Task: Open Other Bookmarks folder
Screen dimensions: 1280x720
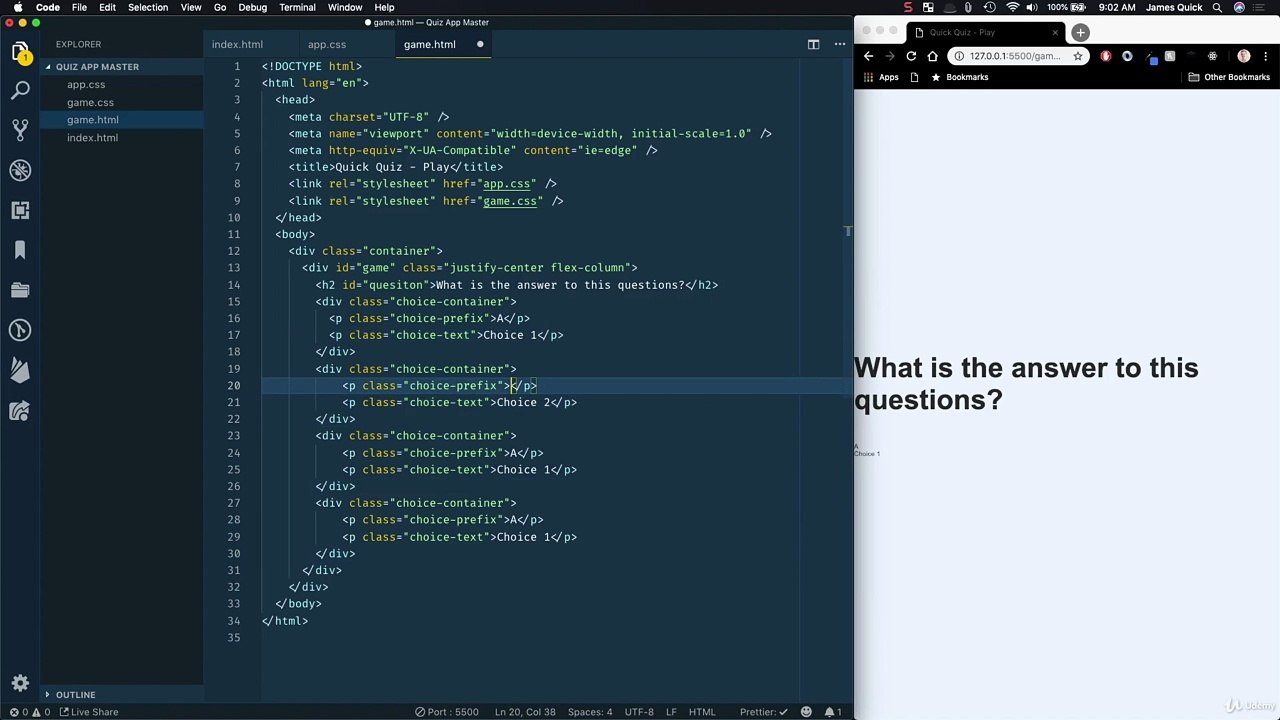Action: pos(1229,77)
